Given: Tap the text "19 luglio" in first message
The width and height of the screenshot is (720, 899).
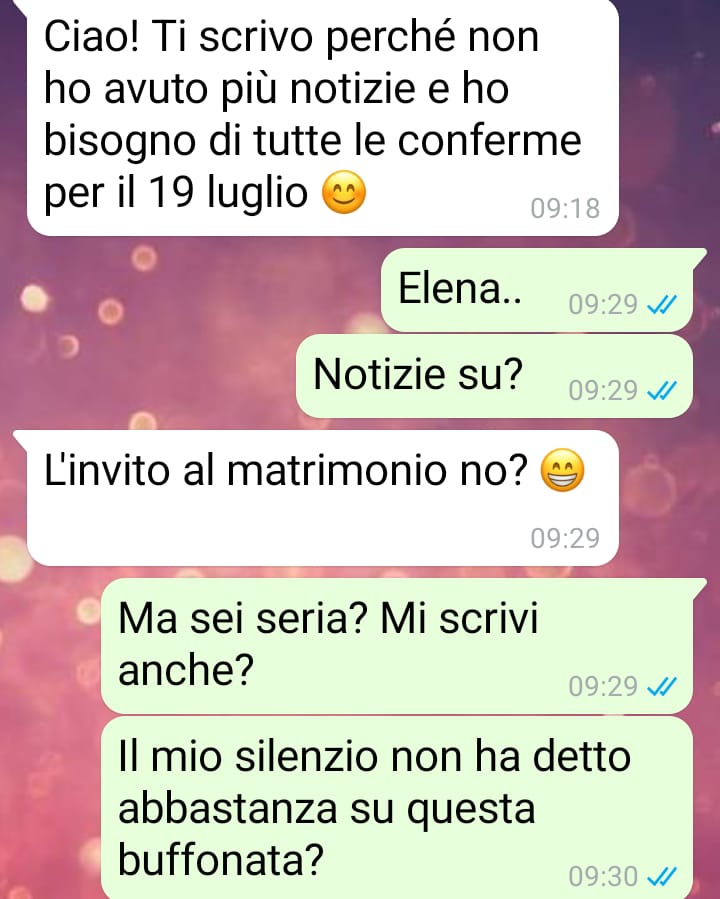Looking at the screenshot, I should (228, 191).
